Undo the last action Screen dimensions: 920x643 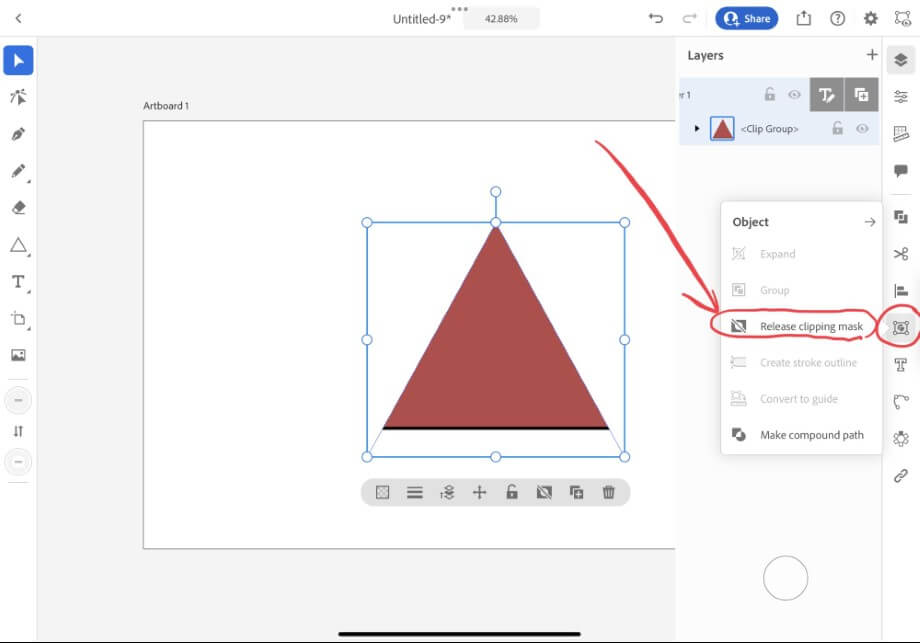coord(655,18)
